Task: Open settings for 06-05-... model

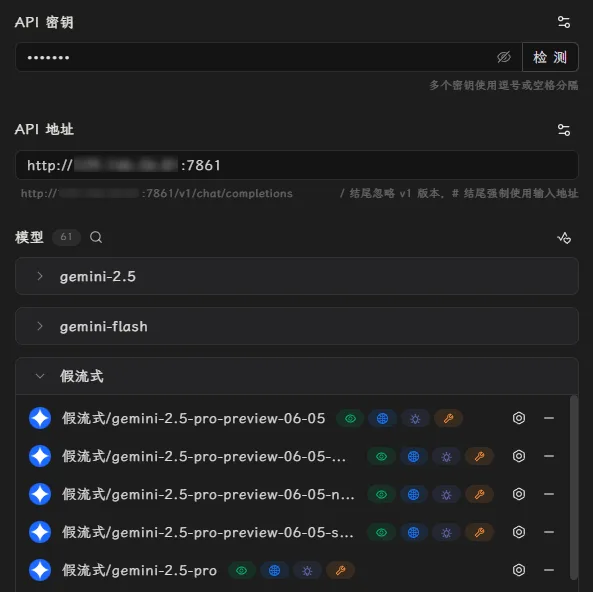Action: tap(519, 456)
